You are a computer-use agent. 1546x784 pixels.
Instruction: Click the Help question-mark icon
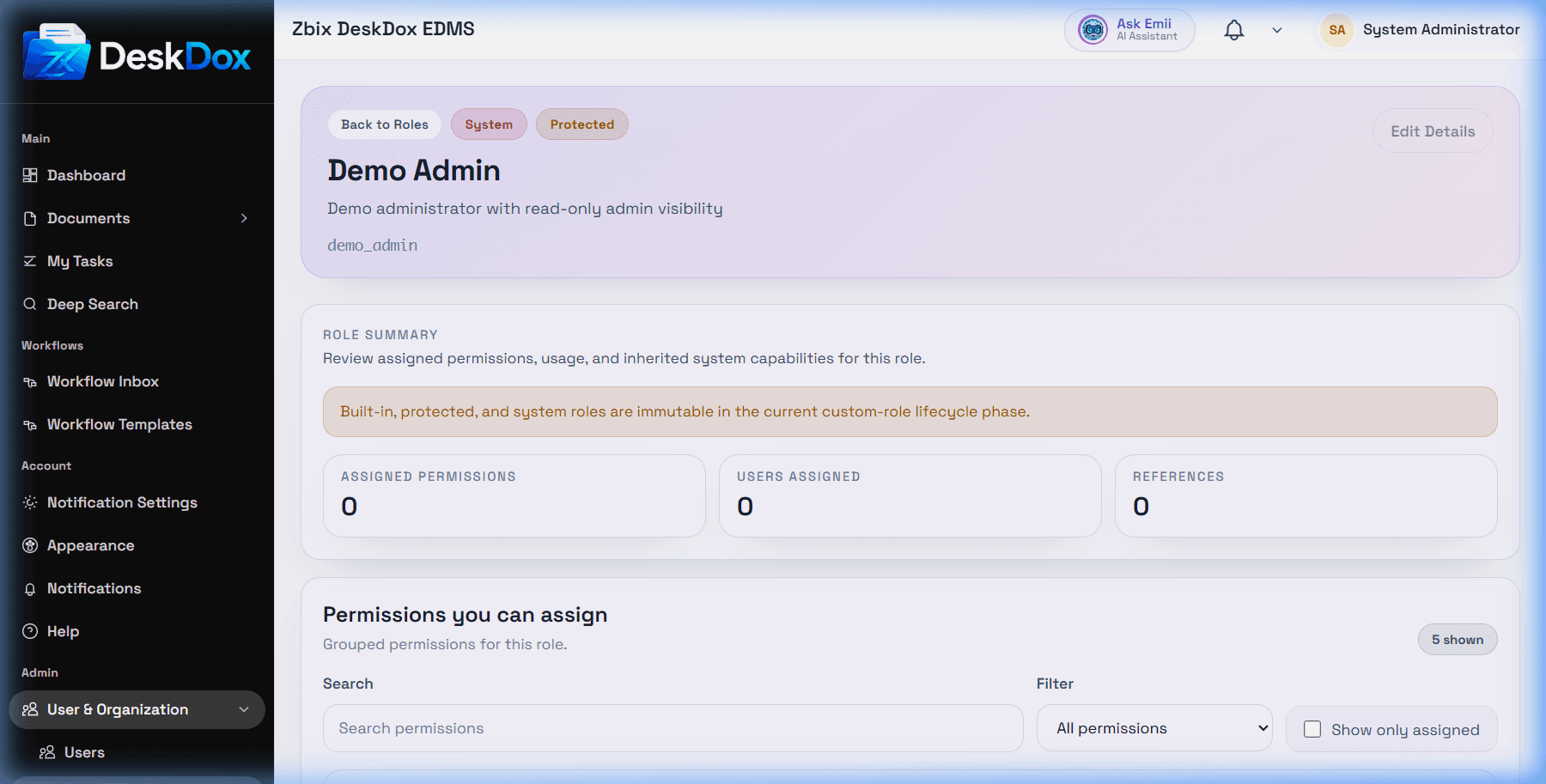[x=30, y=631]
